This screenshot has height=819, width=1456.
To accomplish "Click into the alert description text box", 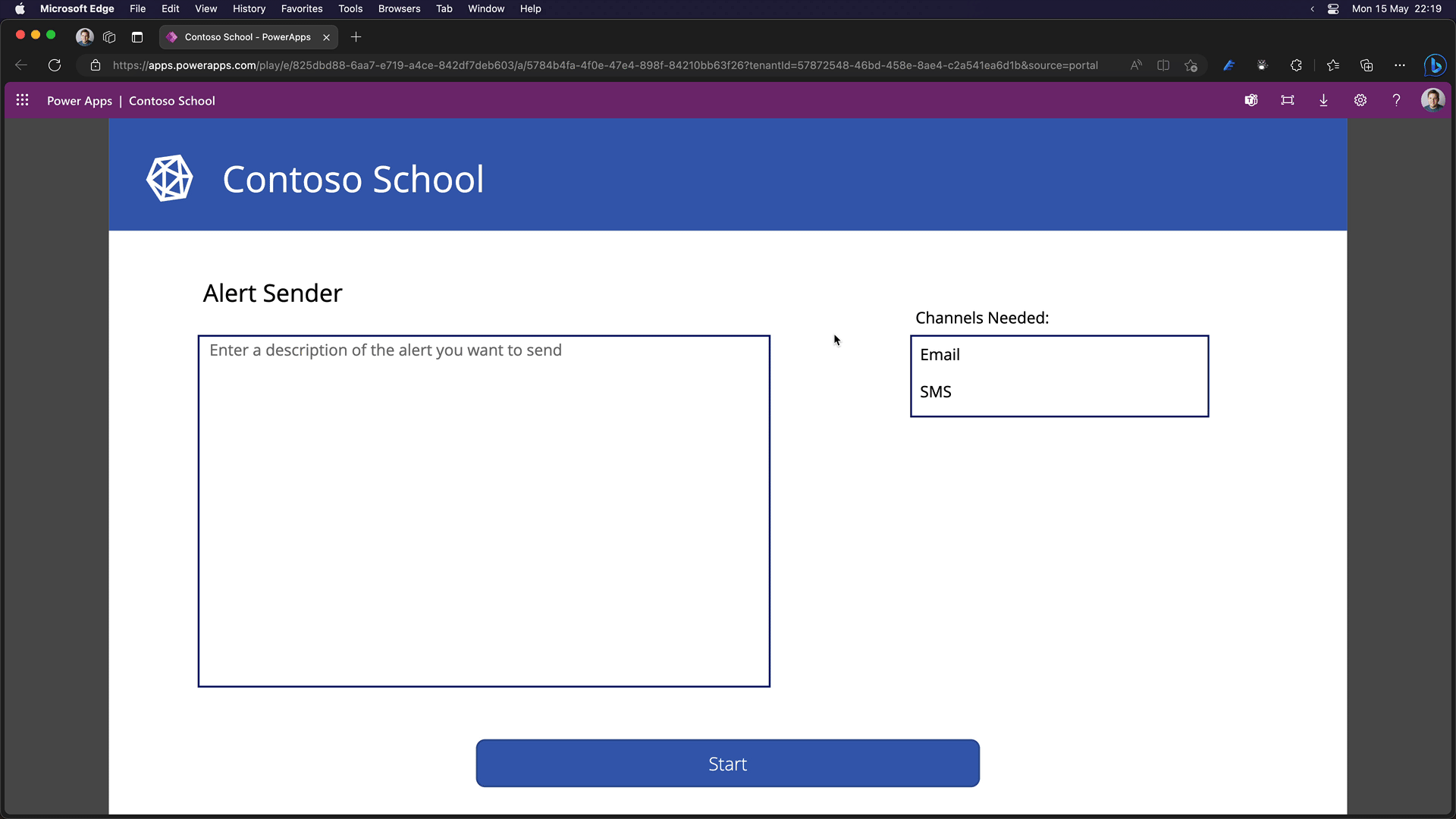I will click(x=484, y=510).
